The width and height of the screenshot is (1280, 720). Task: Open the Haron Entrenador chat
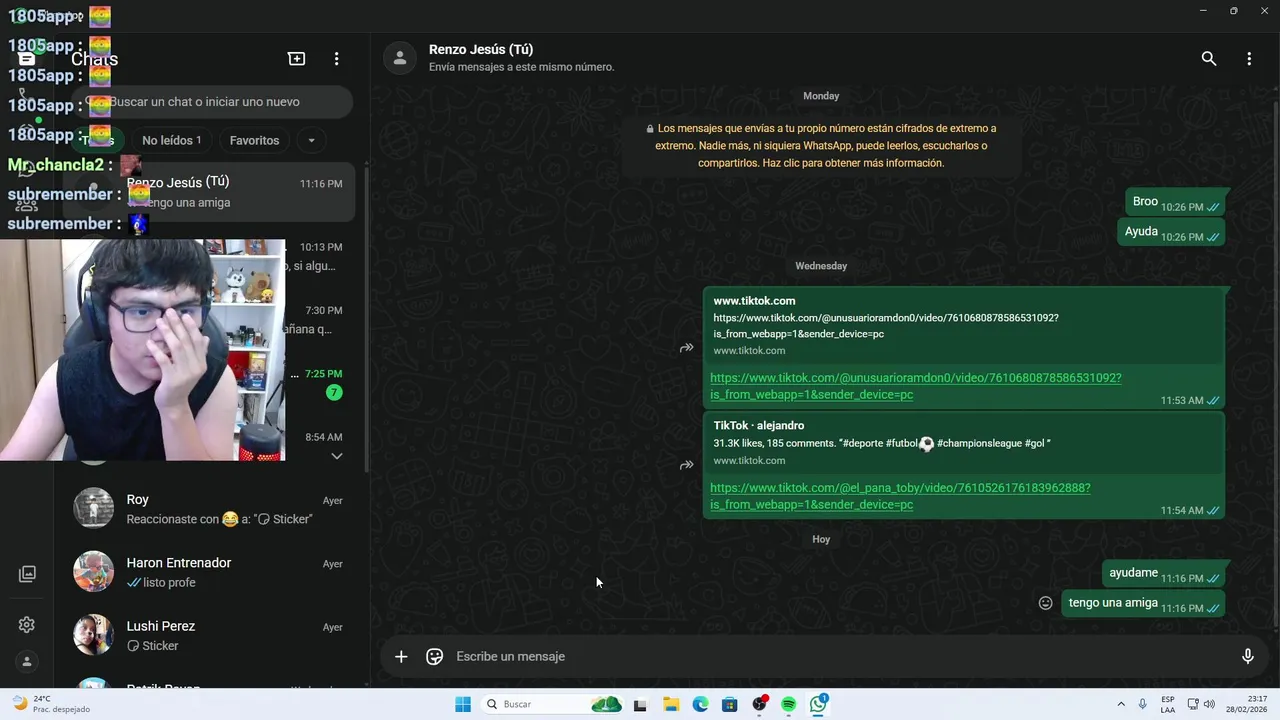pyautogui.click(x=210, y=571)
